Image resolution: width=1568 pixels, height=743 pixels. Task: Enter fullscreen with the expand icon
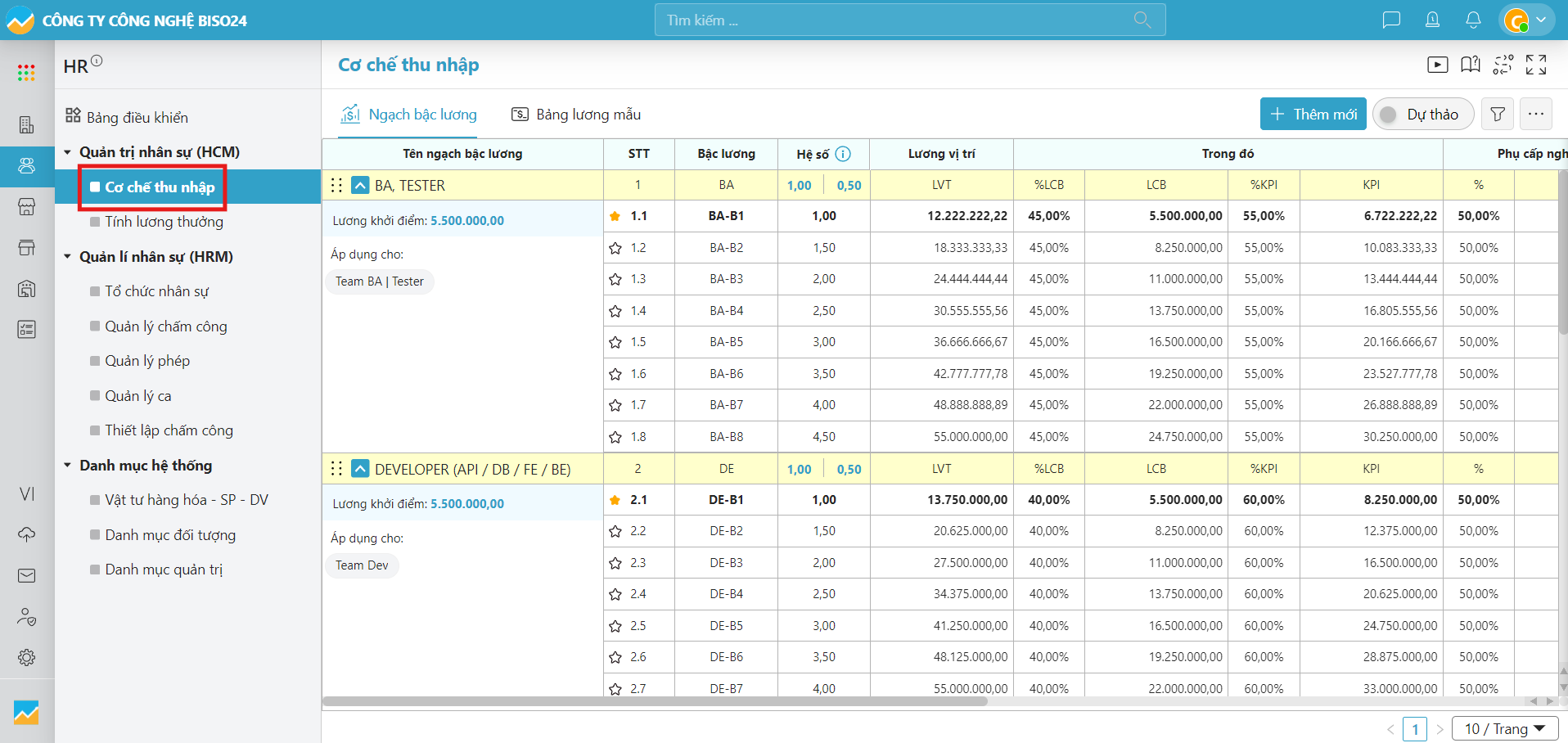pyautogui.click(x=1536, y=65)
